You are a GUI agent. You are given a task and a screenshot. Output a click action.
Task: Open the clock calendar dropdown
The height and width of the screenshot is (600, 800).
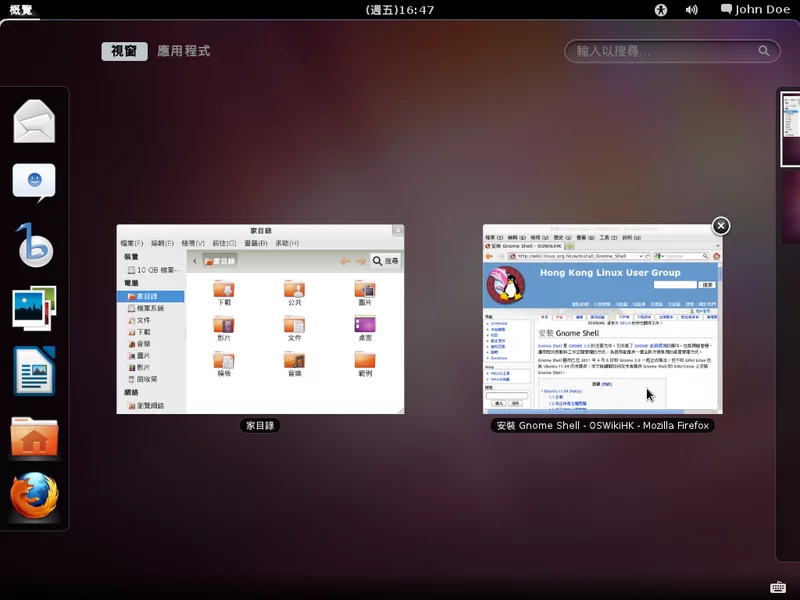point(400,10)
